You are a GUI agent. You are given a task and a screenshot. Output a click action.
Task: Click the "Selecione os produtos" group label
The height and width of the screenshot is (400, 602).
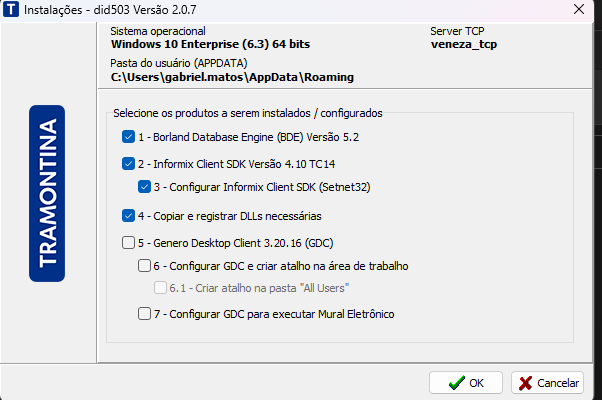(x=247, y=114)
